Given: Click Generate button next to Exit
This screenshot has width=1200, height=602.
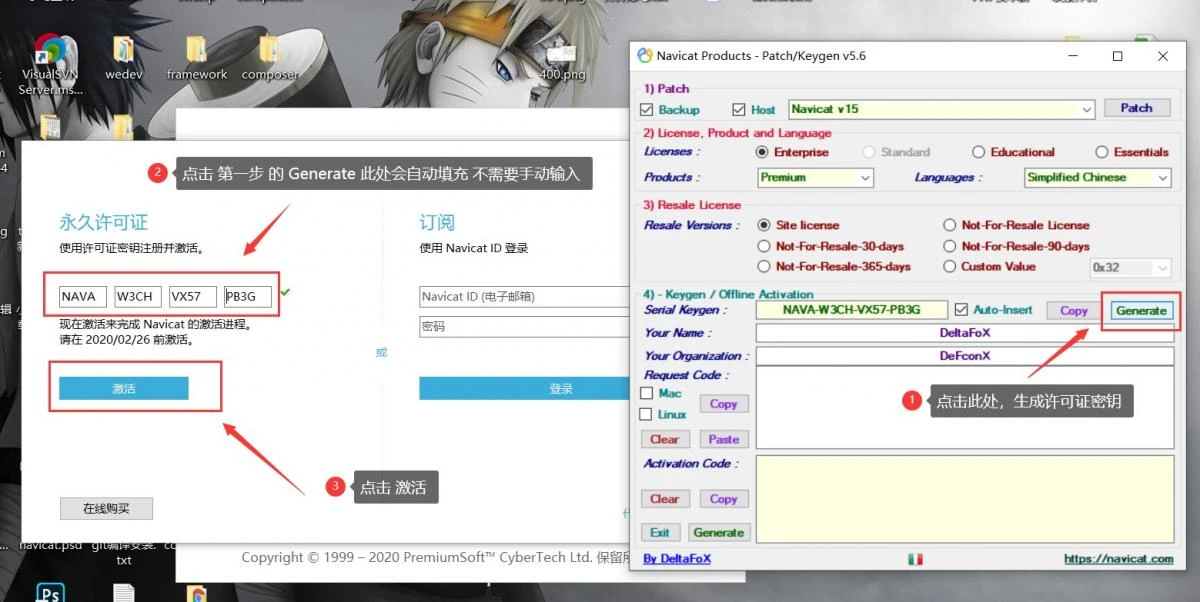Looking at the screenshot, I should click(x=718, y=532).
